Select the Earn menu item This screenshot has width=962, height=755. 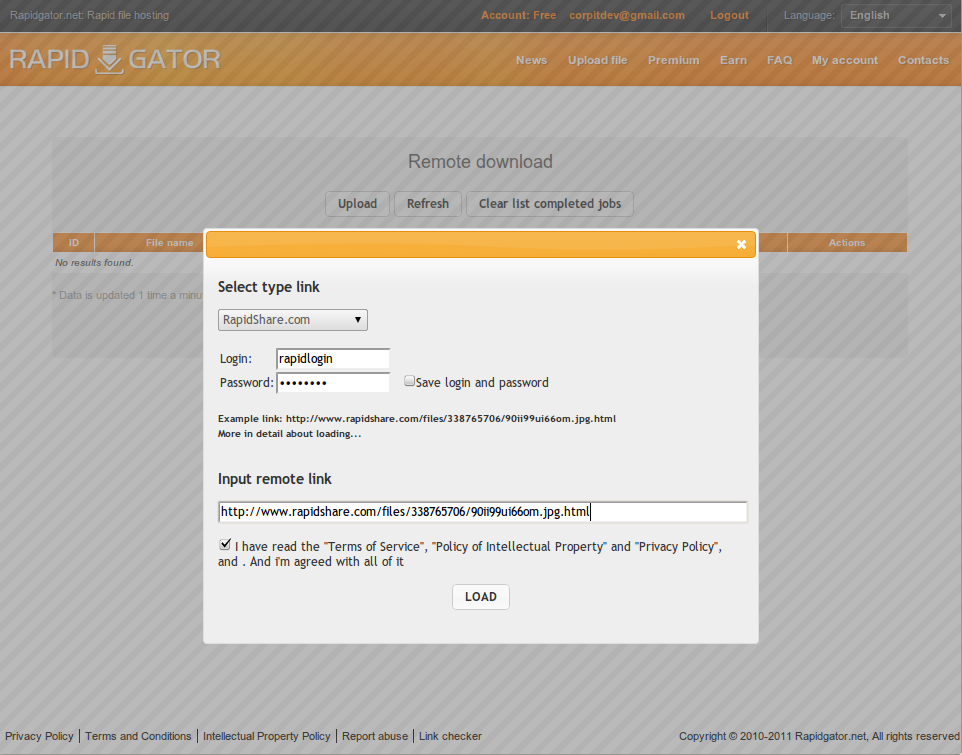[733, 60]
